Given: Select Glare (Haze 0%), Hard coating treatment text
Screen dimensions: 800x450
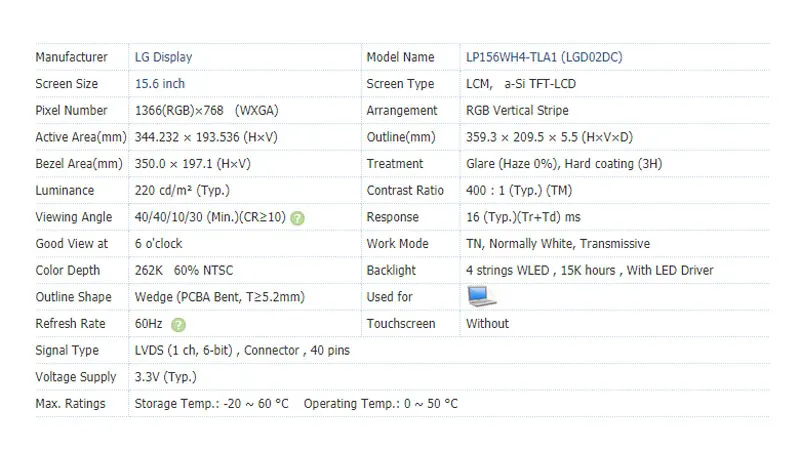Looking at the screenshot, I should click(564, 164).
